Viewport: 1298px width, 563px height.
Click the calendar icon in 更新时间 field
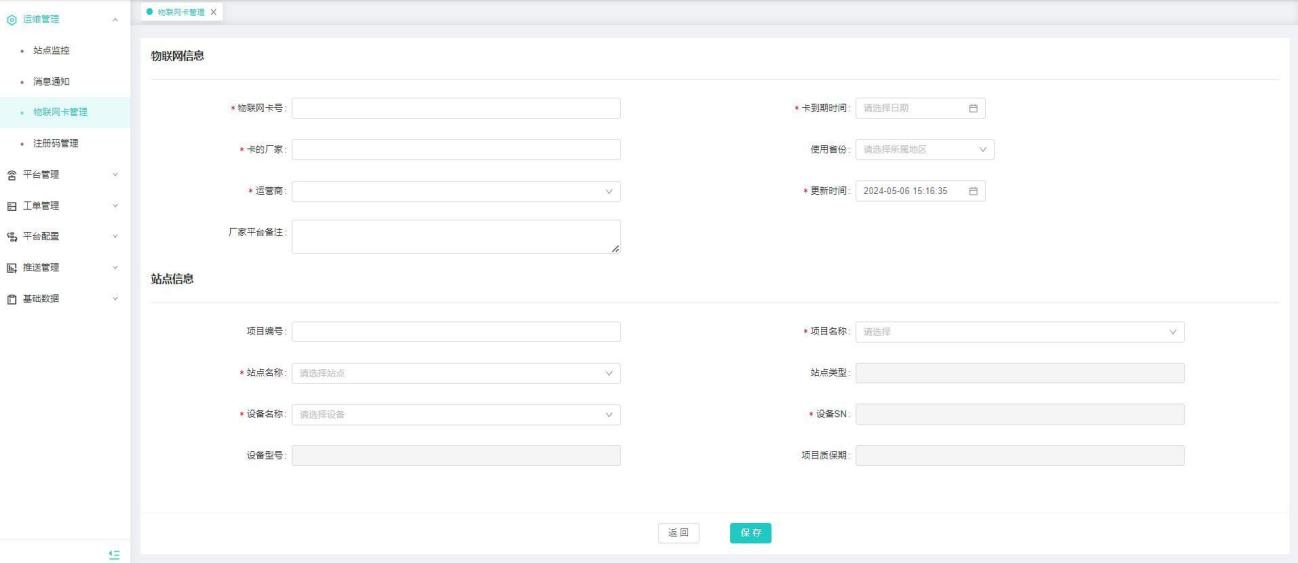click(x=972, y=191)
